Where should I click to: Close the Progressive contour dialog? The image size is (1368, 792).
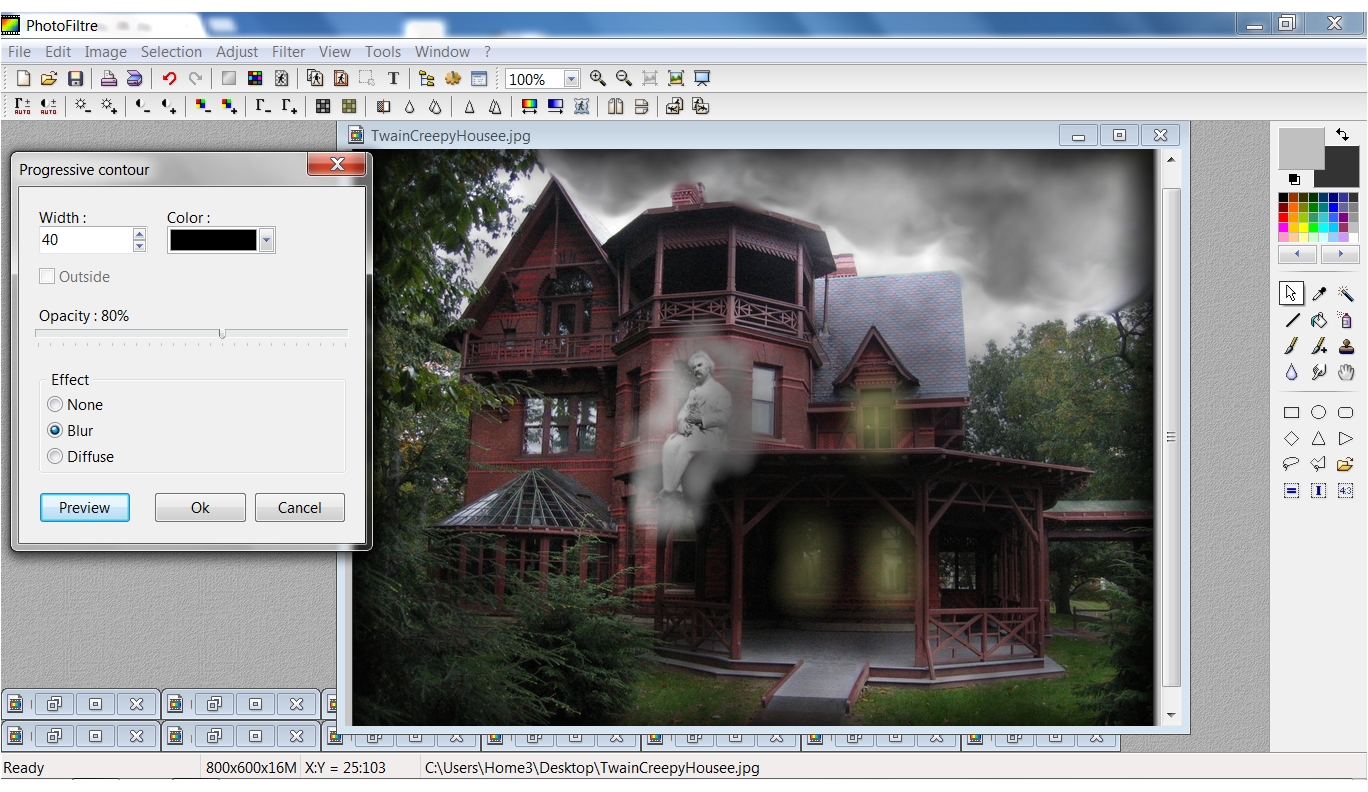click(337, 165)
